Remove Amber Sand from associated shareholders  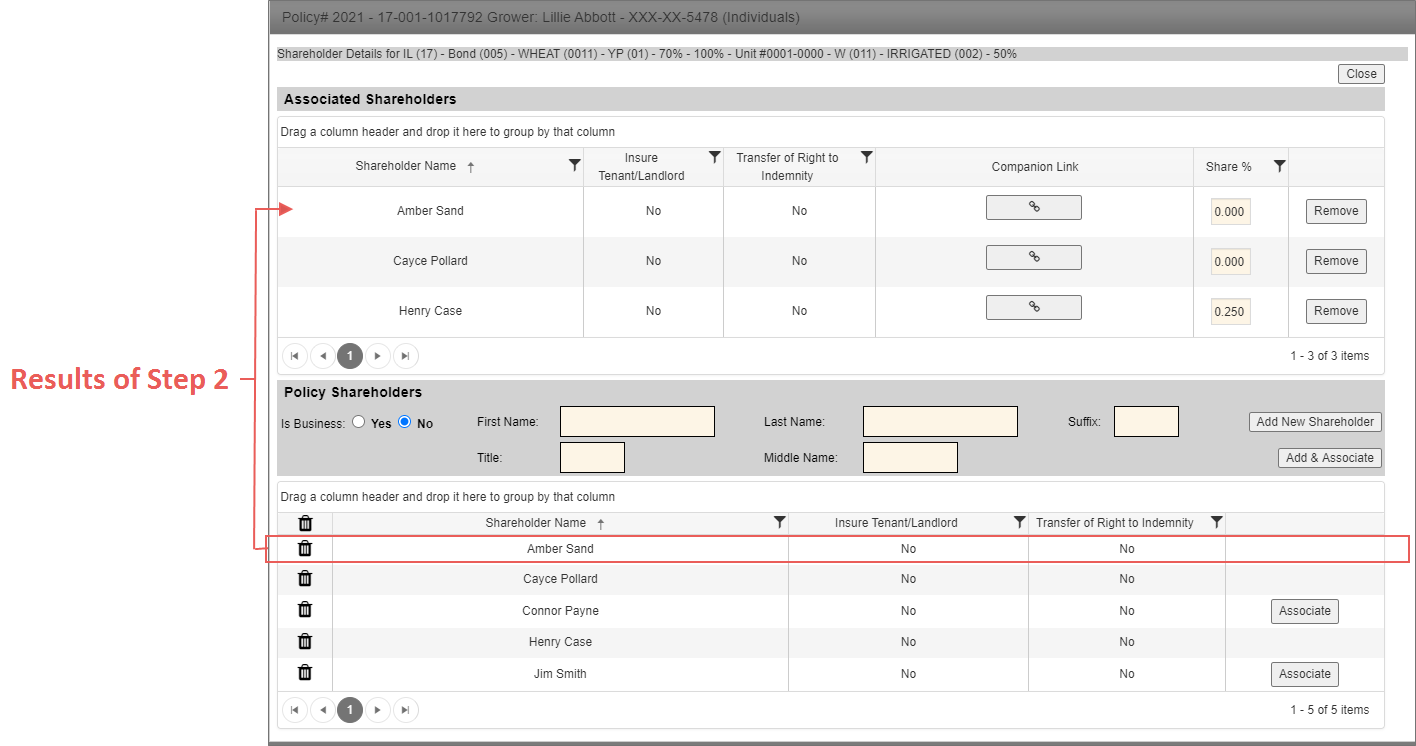click(1336, 211)
